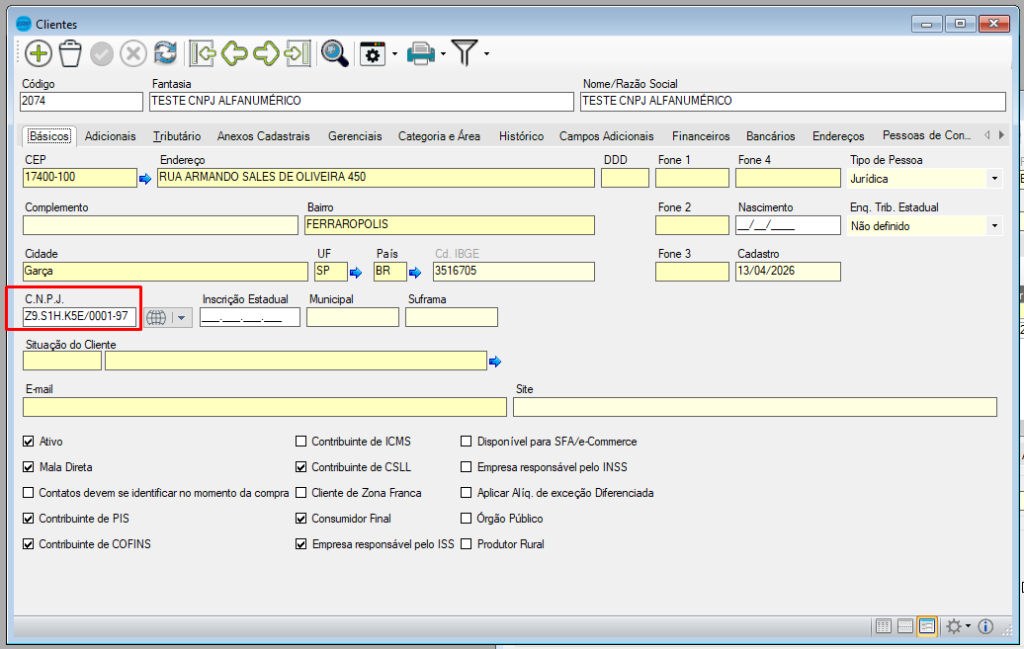Expand the Enq. Trib. Estadual combo box

(994, 226)
